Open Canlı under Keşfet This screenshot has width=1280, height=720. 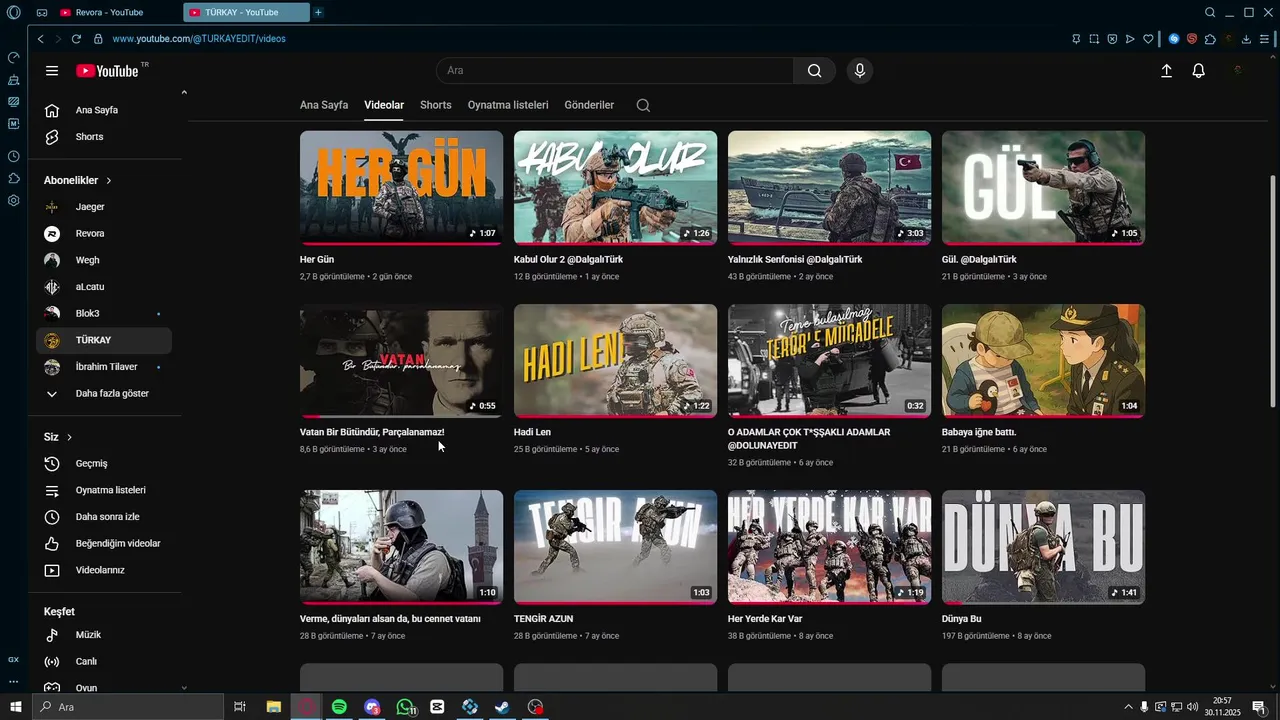(x=104, y=662)
